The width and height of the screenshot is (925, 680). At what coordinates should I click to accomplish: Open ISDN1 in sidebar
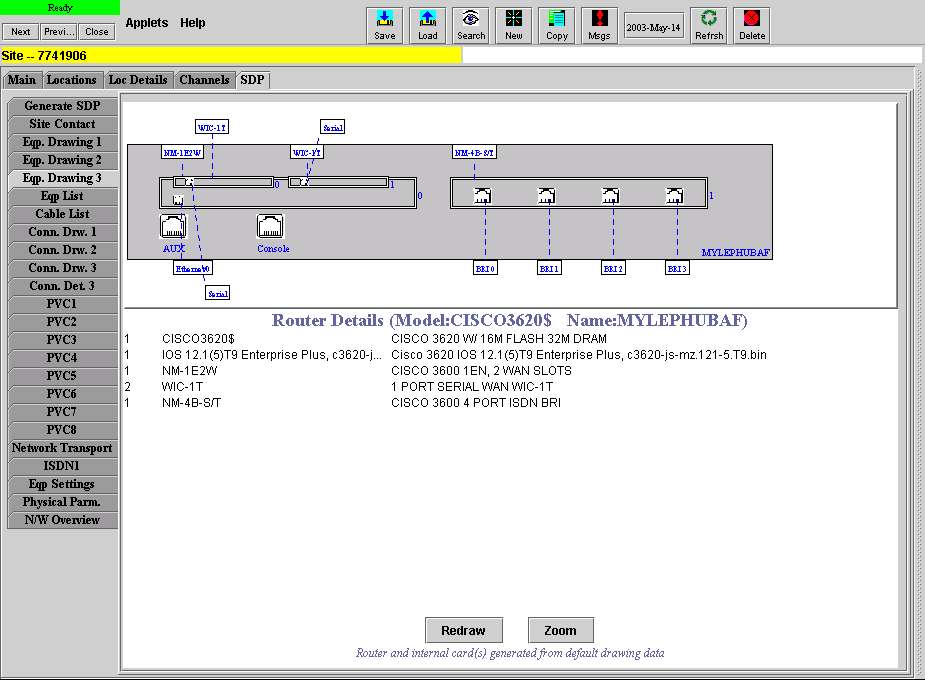[62, 466]
